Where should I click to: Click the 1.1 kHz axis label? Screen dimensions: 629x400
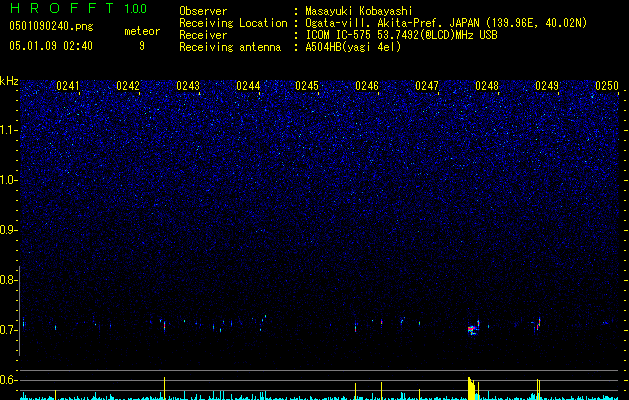(7, 130)
